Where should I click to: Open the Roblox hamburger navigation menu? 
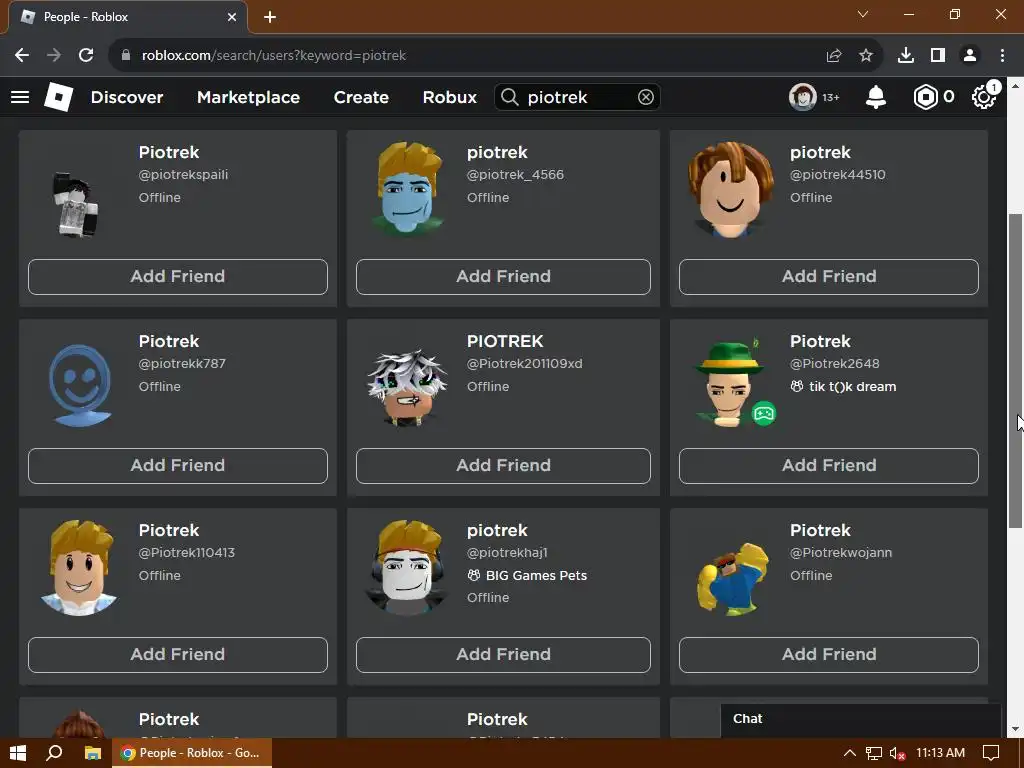(20, 97)
